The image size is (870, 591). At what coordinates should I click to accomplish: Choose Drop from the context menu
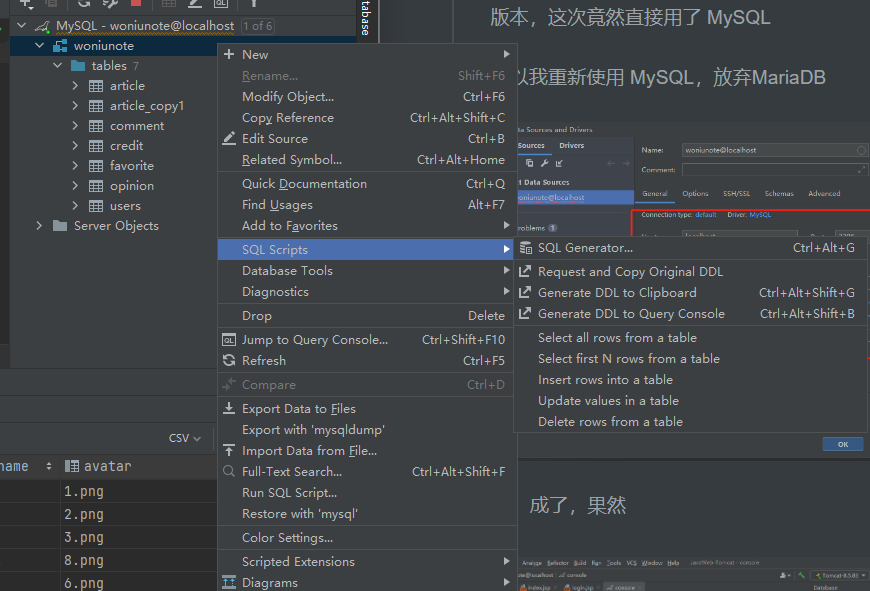click(x=366, y=316)
